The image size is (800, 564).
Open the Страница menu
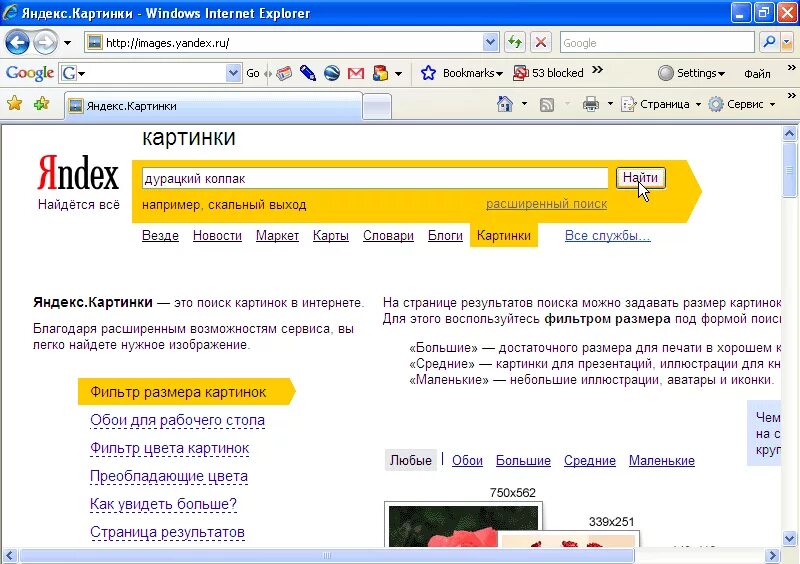(x=661, y=104)
